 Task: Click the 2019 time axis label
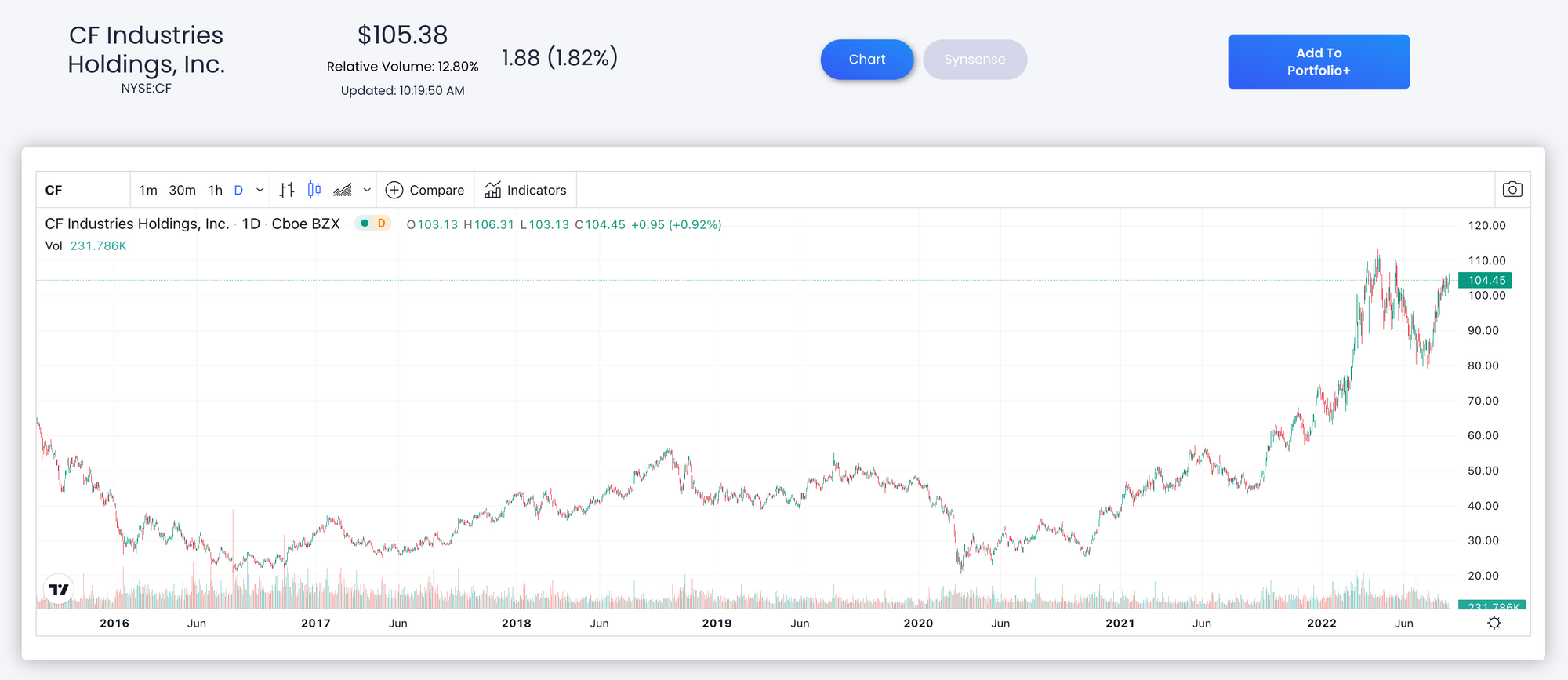(717, 623)
